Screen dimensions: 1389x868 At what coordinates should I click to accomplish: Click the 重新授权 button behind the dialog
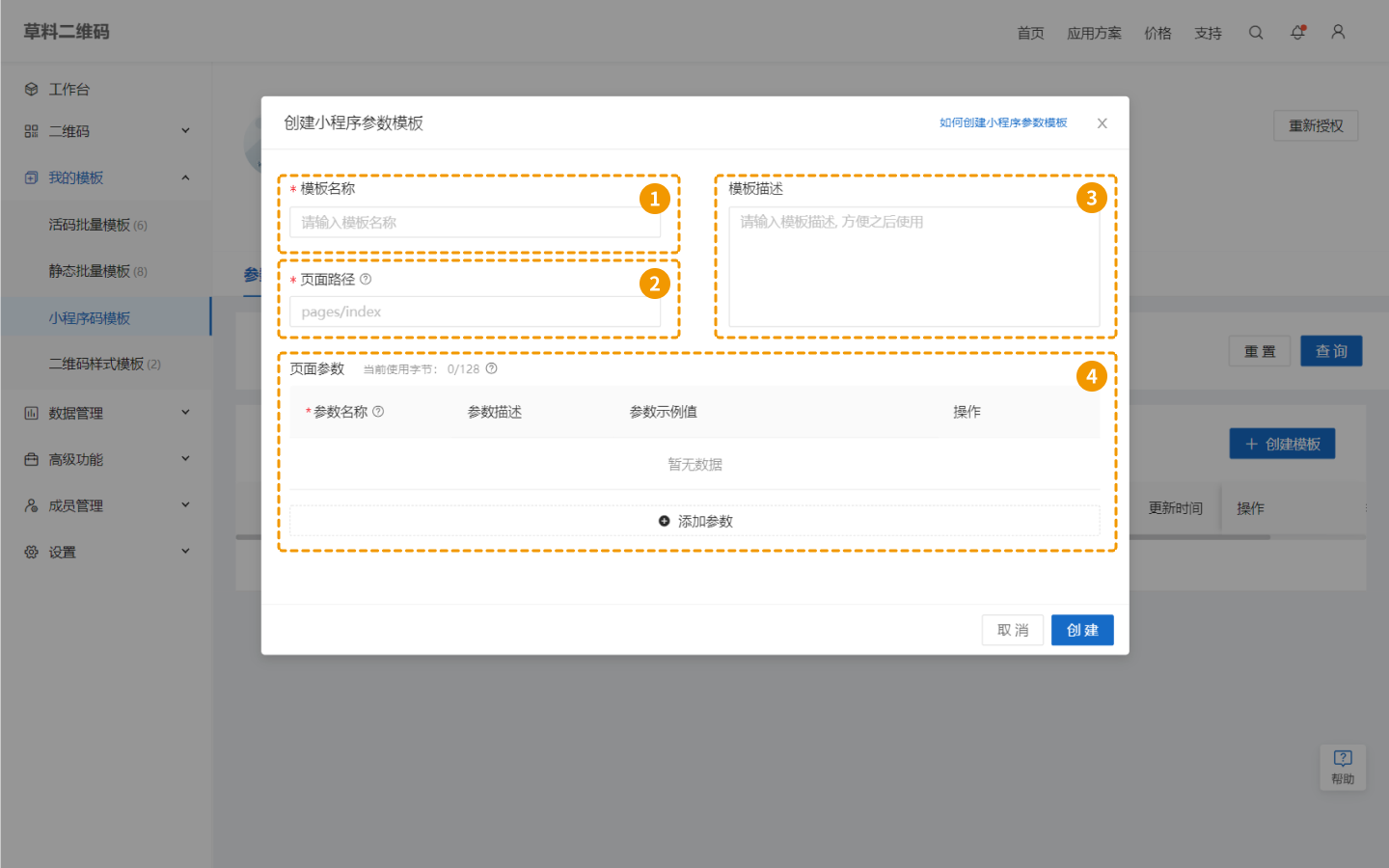tap(1316, 125)
